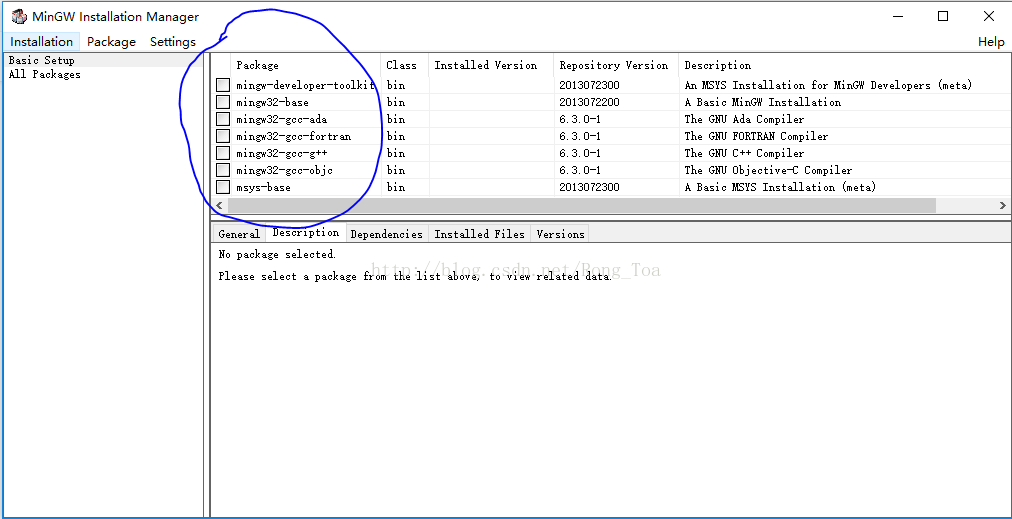The width and height of the screenshot is (1012, 519).
Task: Click the package list horizontal scrollbar thumb
Action: 581,205
